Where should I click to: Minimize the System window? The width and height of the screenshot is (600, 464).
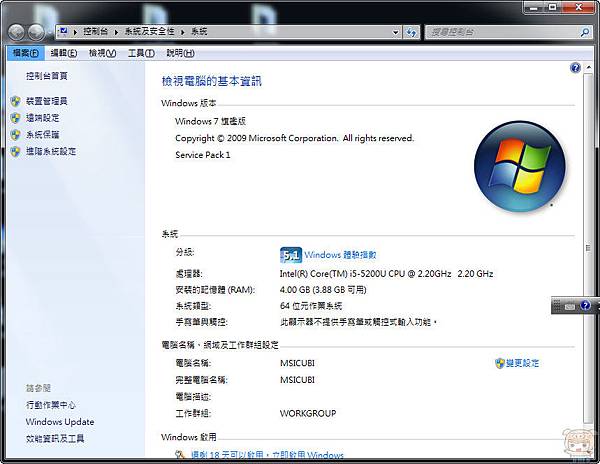534,7
